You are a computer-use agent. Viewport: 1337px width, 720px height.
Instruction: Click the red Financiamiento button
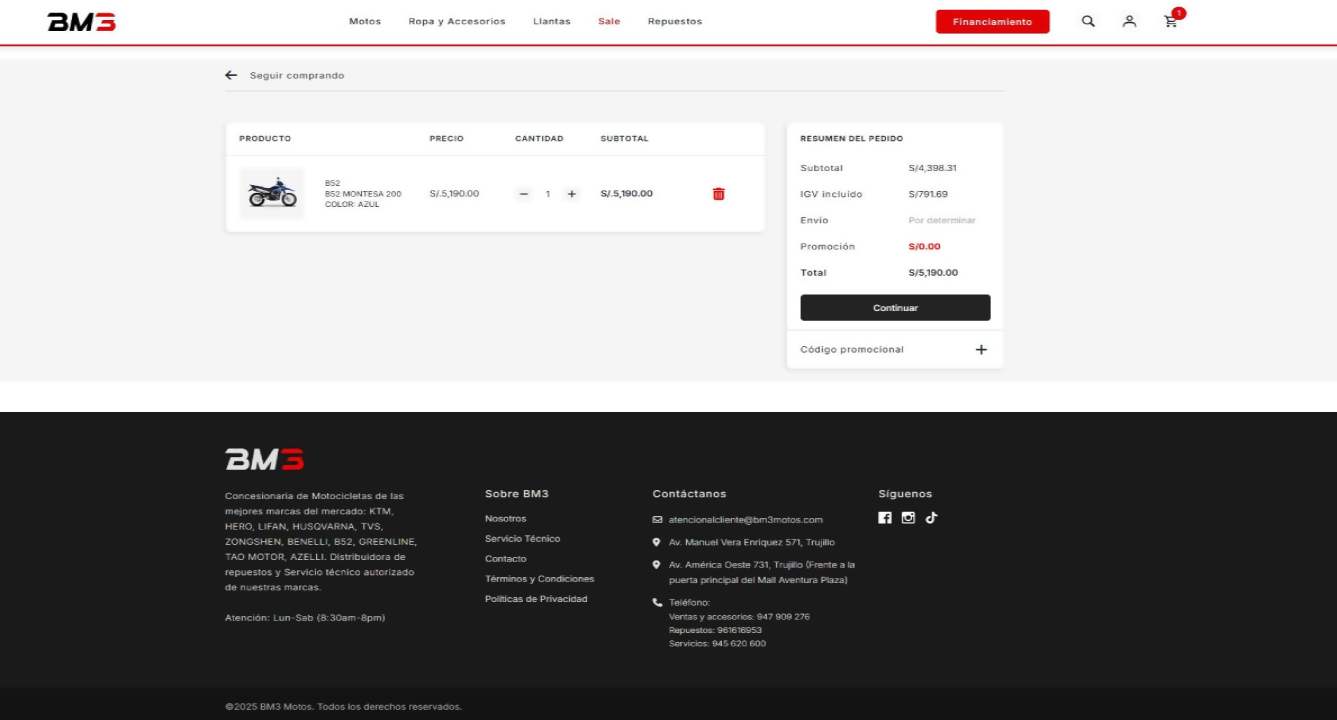coord(993,22)
